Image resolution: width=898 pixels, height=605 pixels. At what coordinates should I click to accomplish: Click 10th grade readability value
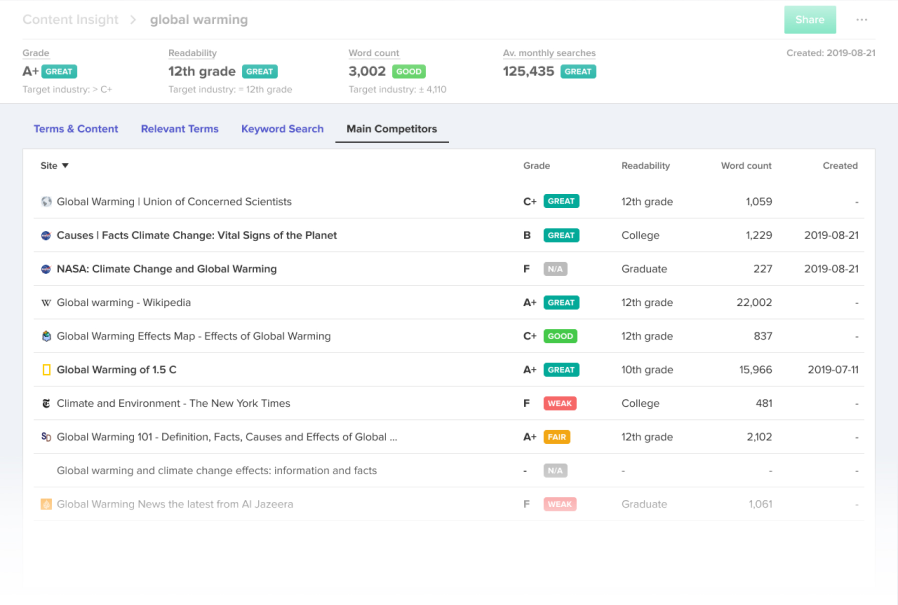[647, 370]
